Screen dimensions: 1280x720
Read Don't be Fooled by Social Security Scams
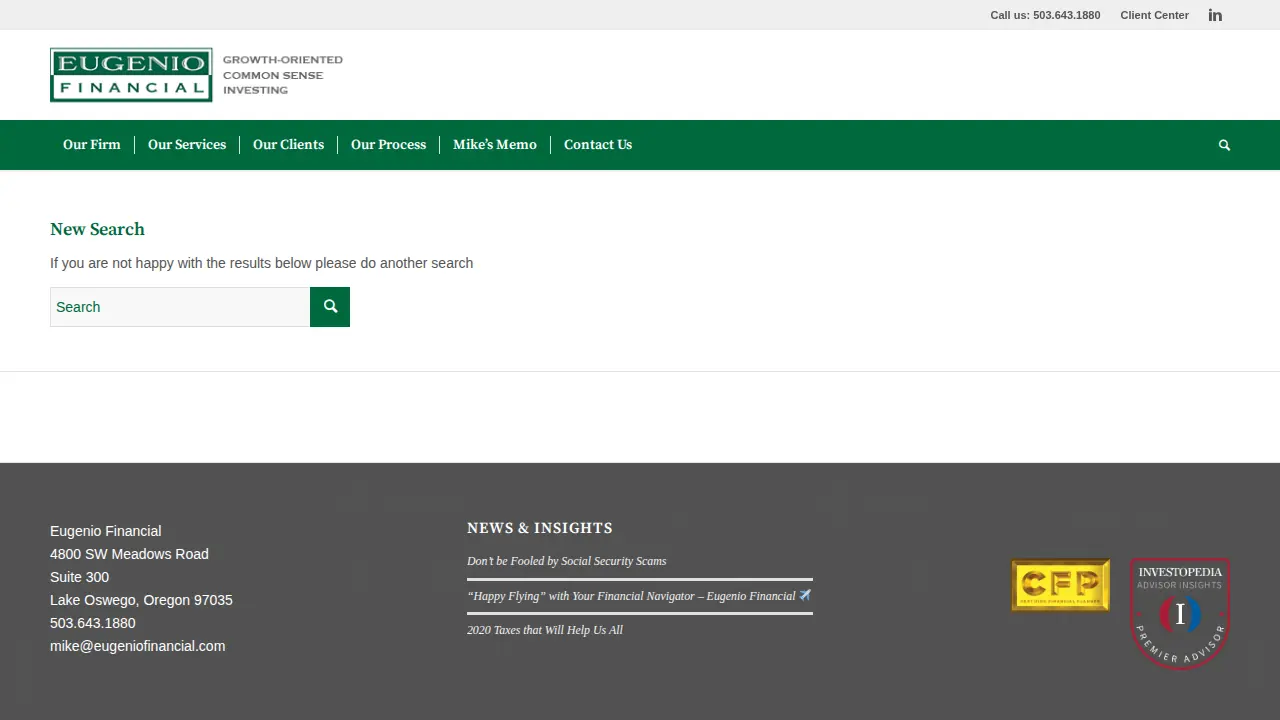click(566, 561)
